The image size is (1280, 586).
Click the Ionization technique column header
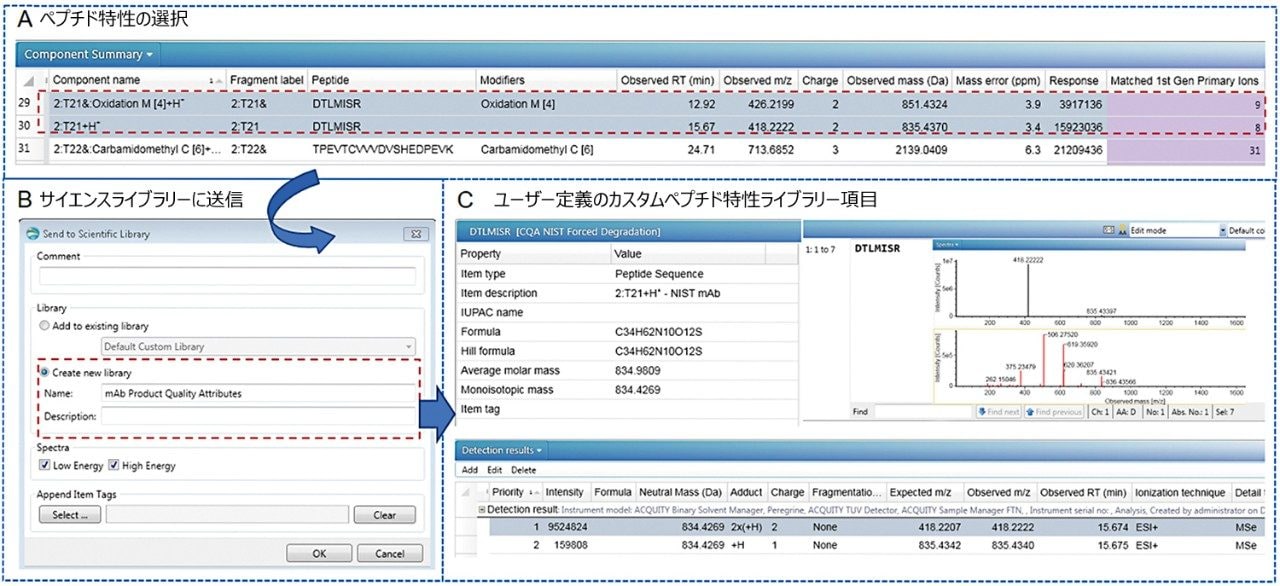point(1180,492)
